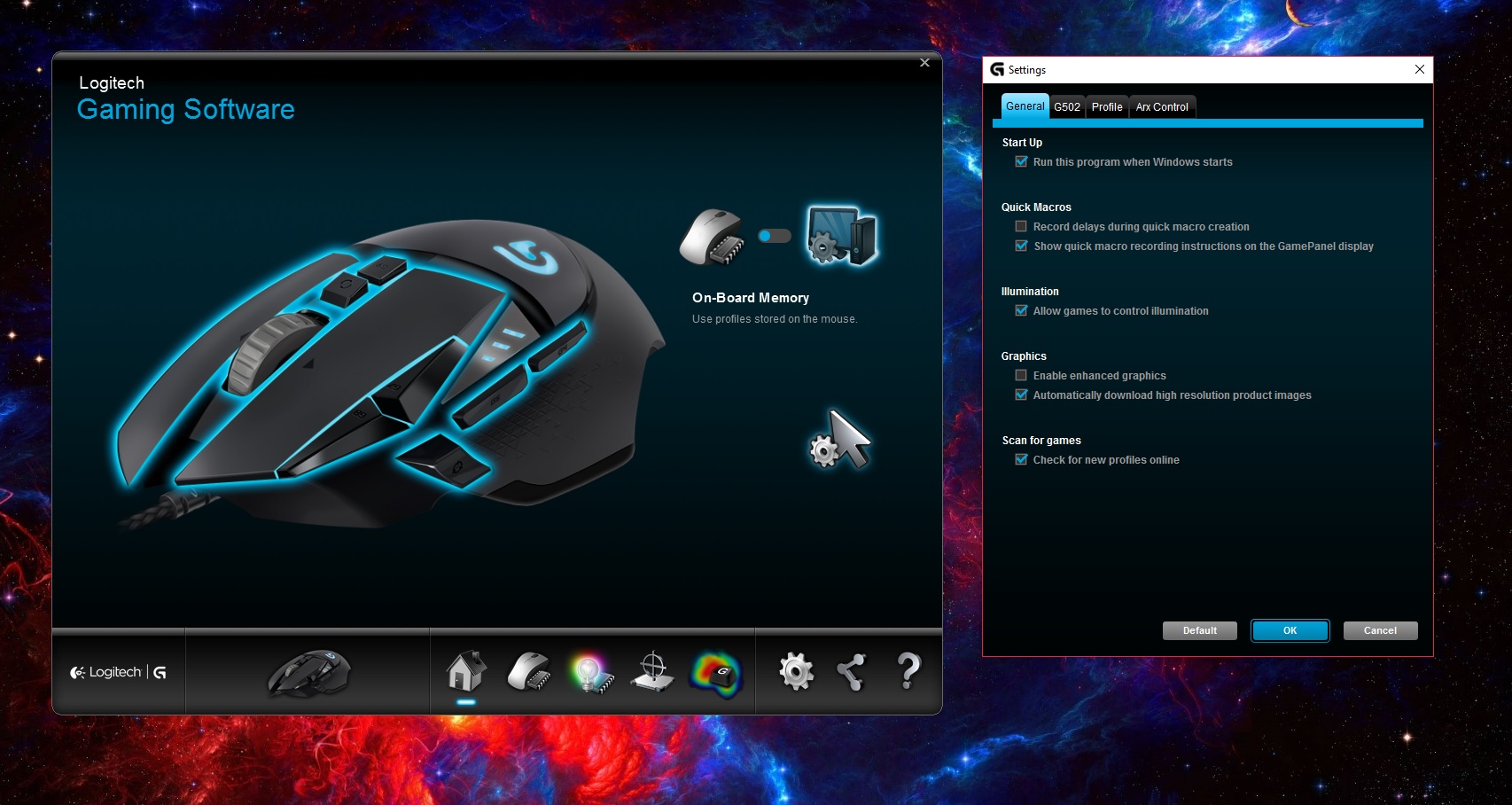Click the Settings title bar G icon
This screenshot has height=805, width=1512.
click(997, 70)
